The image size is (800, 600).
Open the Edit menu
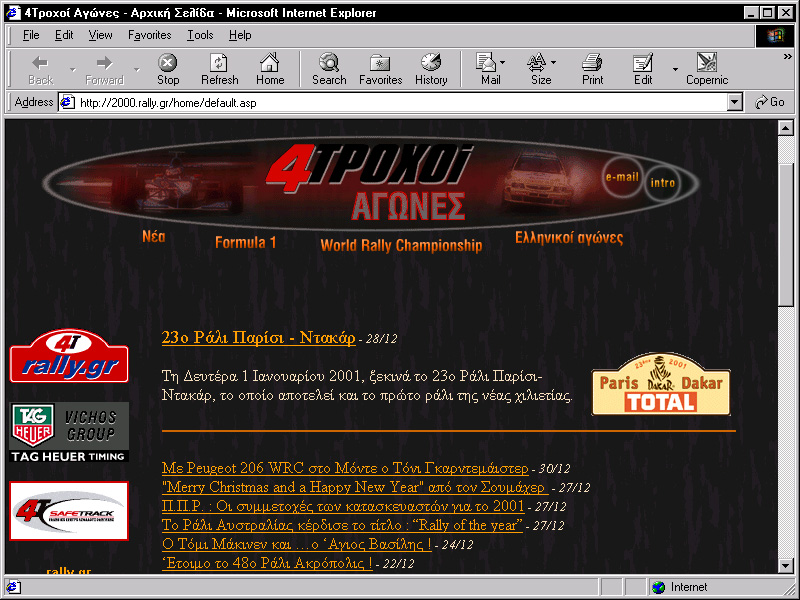click(64, 35)
